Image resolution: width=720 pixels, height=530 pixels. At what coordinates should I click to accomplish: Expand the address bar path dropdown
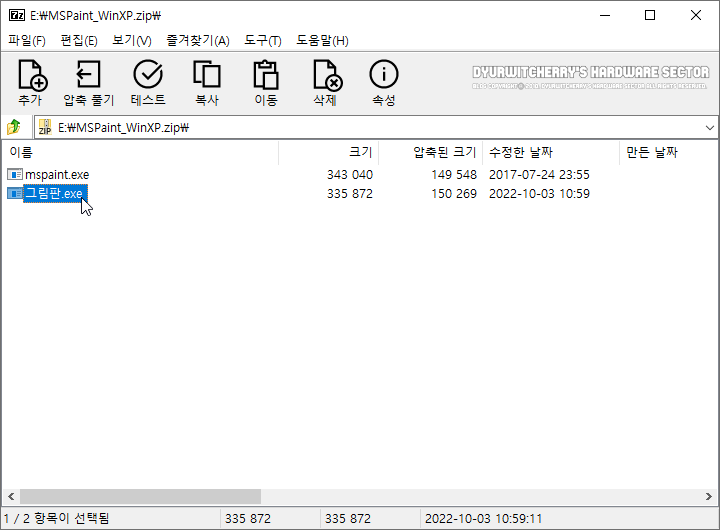709,128
